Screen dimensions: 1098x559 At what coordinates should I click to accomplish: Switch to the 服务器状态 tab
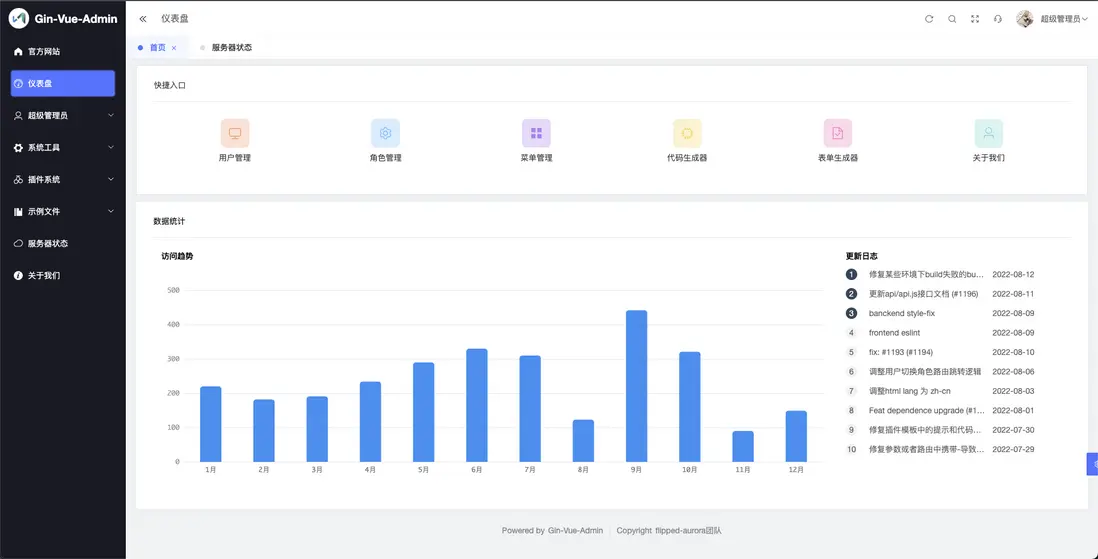[231, 48]
